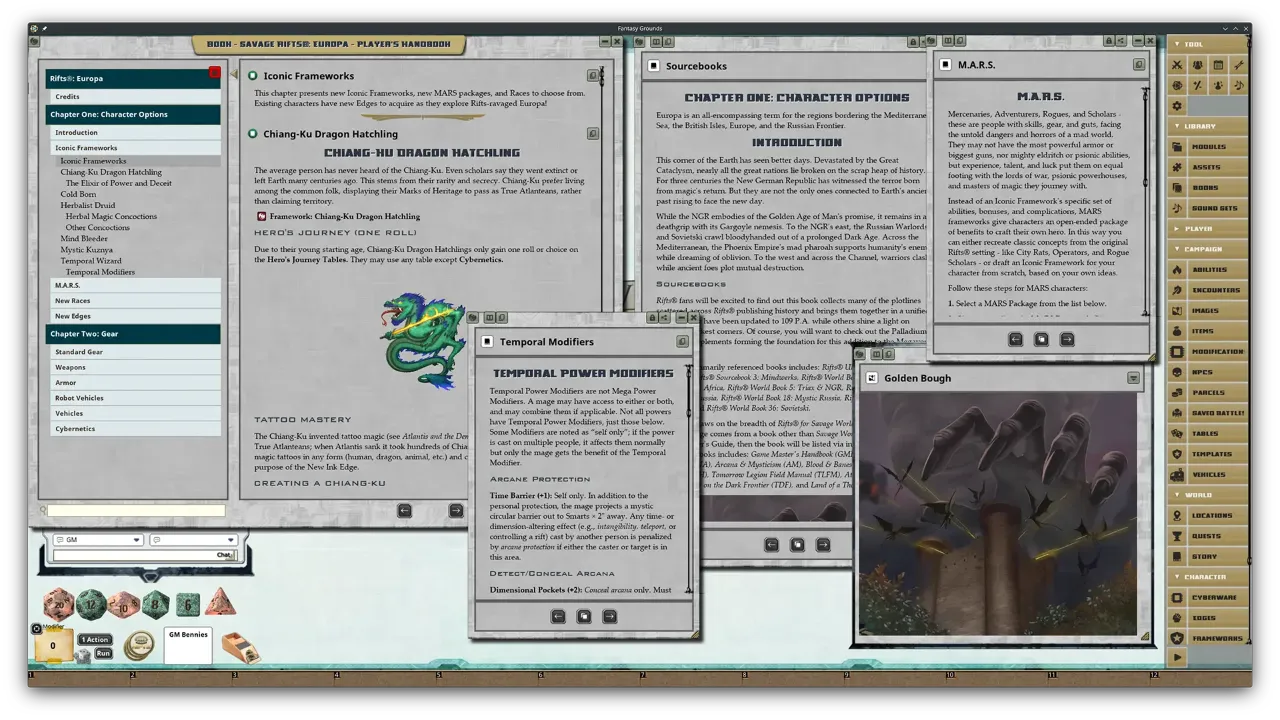Open the Edges character list
Screen dimensions: 1280x720
click(x=1207, y=618)
